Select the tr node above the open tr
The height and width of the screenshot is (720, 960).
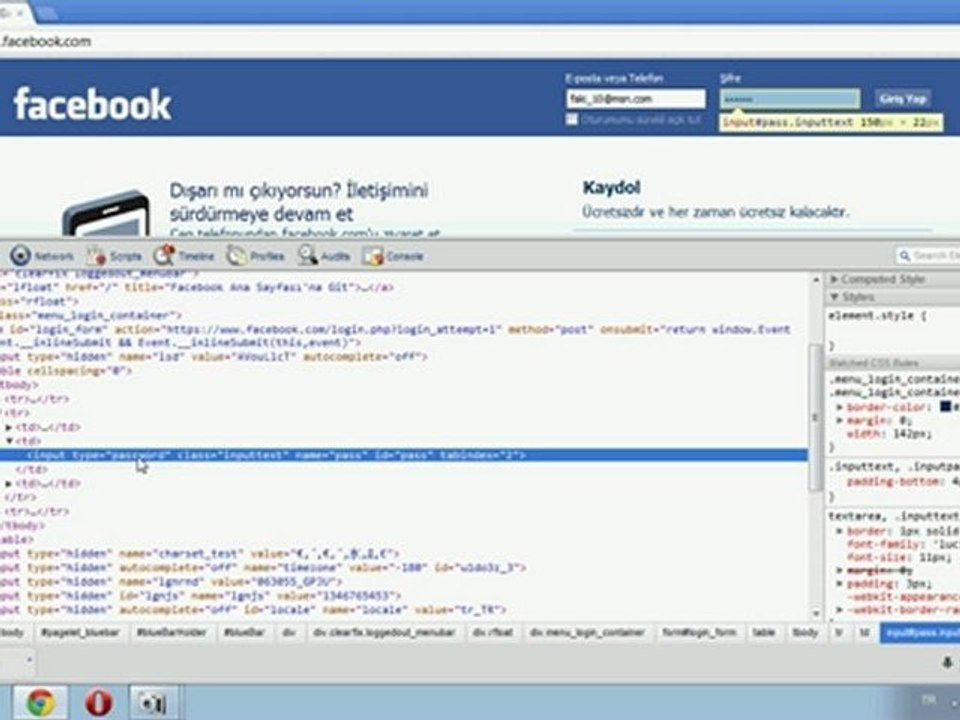(37, 399)
